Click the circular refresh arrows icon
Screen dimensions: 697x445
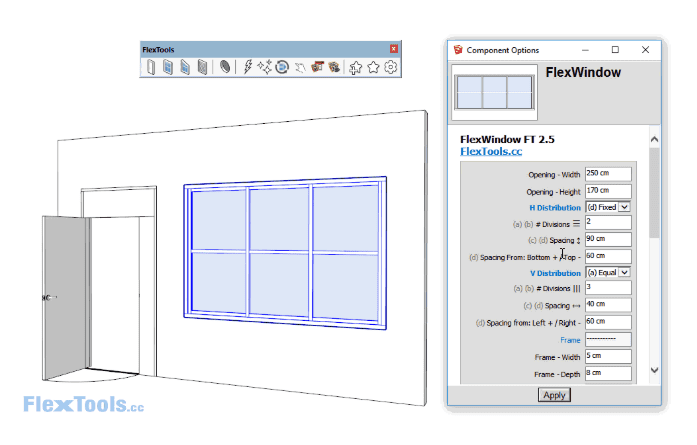[x=282, y=68]
